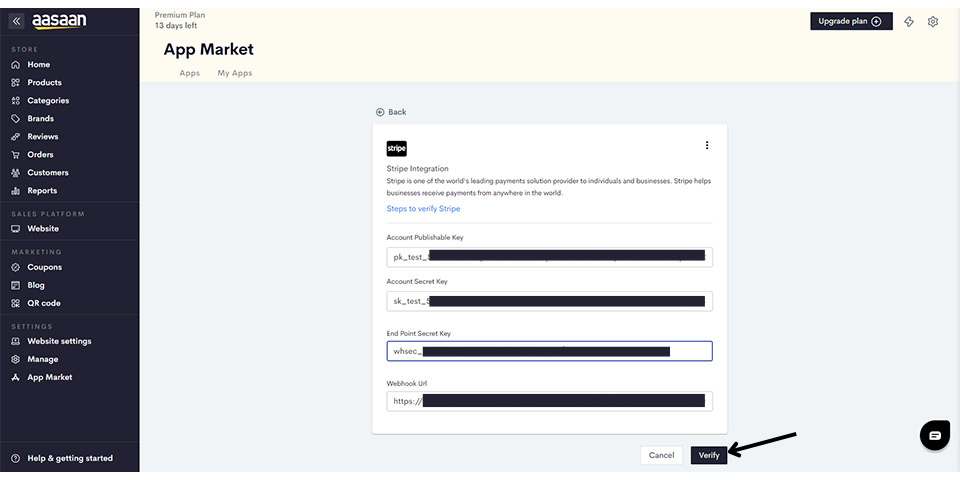Go to Products in the sidebar
Screen dimensions: 960x480
pos(44,83)
